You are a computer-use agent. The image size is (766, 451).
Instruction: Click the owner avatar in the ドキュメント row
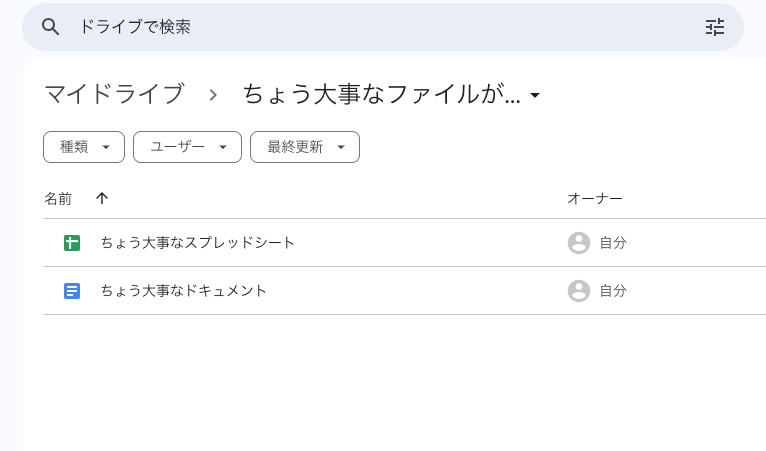click(x=578, y=291)
